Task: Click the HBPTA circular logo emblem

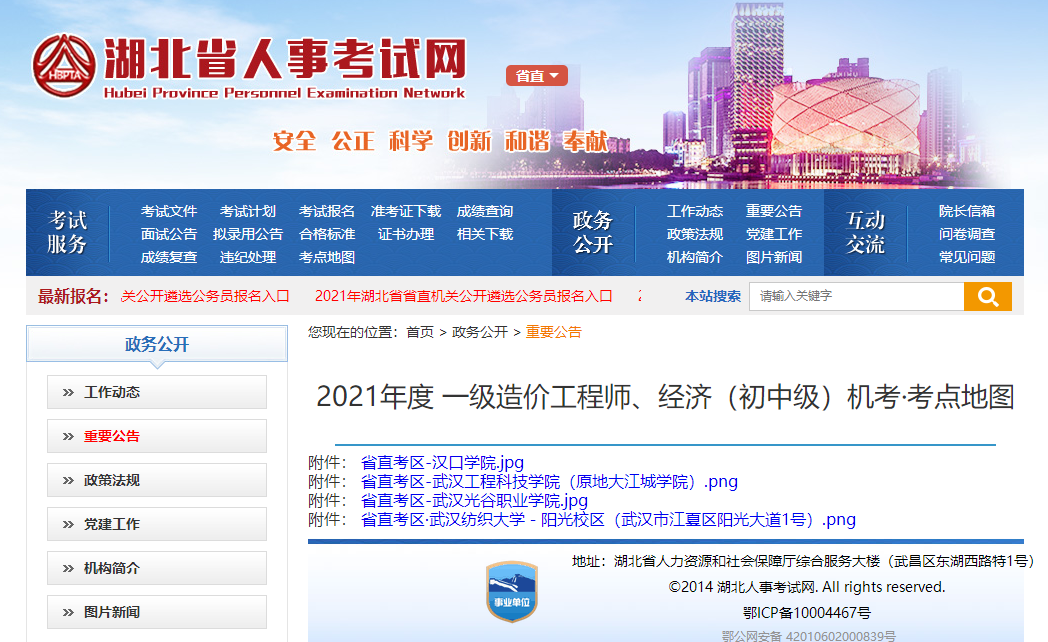Action: point(66,66)
